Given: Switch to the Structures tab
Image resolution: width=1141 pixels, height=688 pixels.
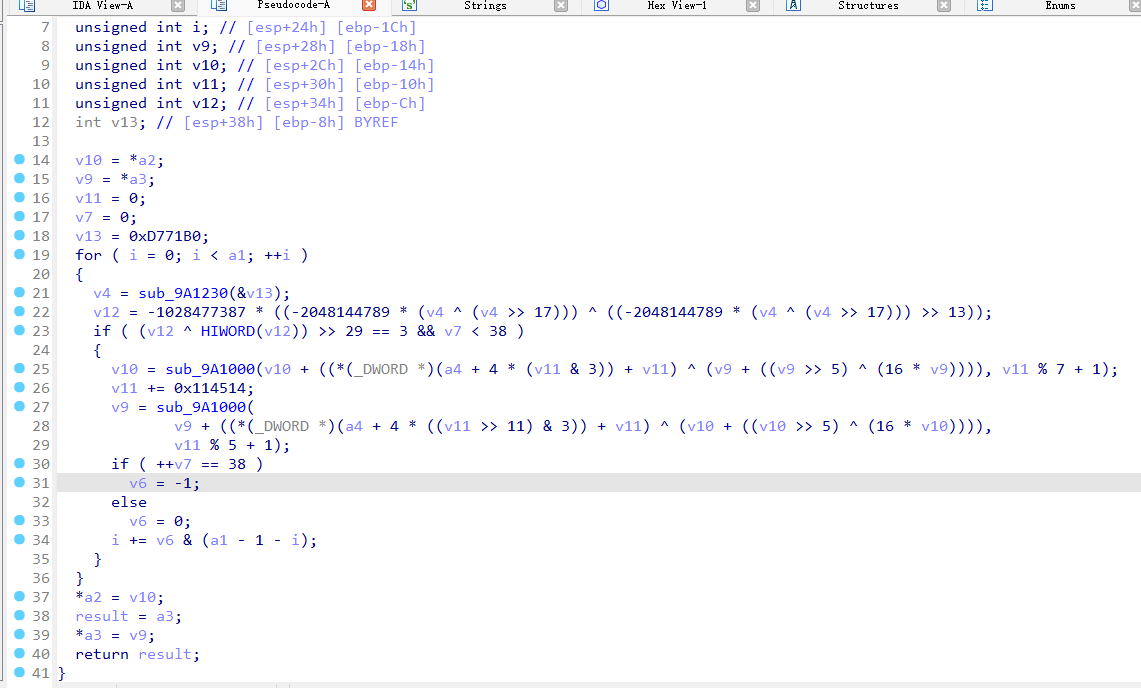Looking at the screenshot, I should (x=867, y=5).
